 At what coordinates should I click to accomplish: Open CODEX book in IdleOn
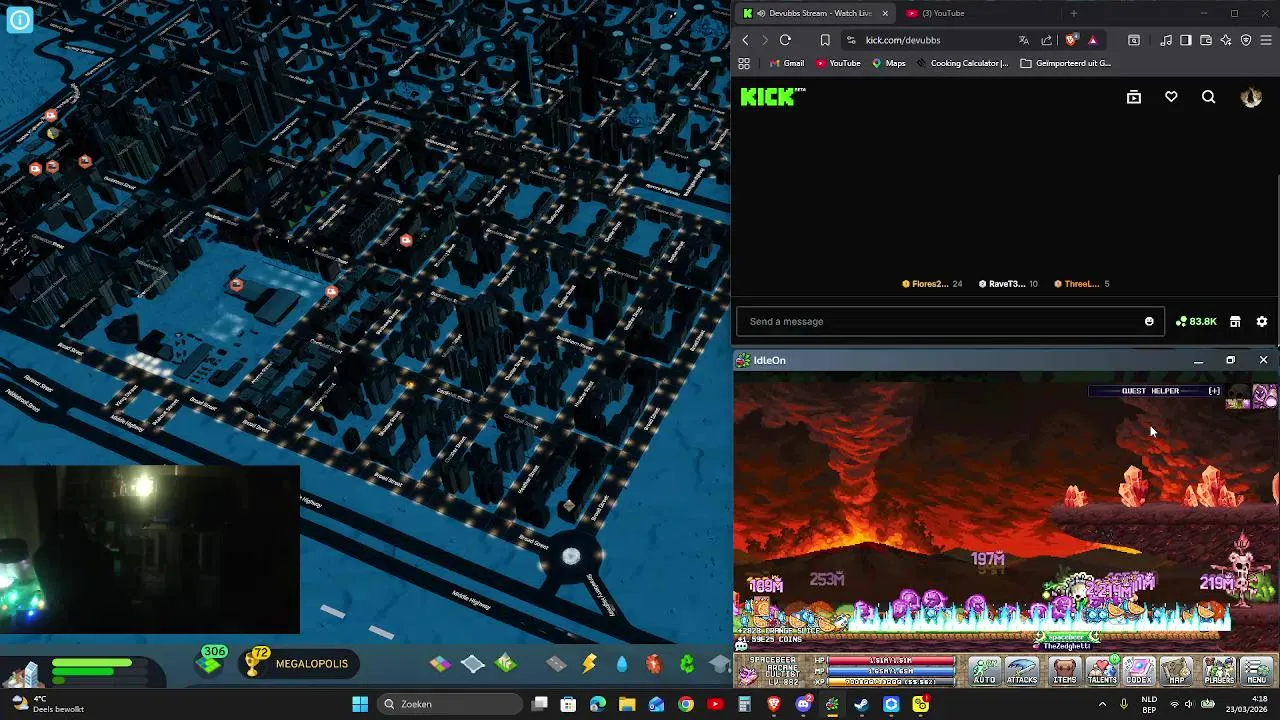1139,669
